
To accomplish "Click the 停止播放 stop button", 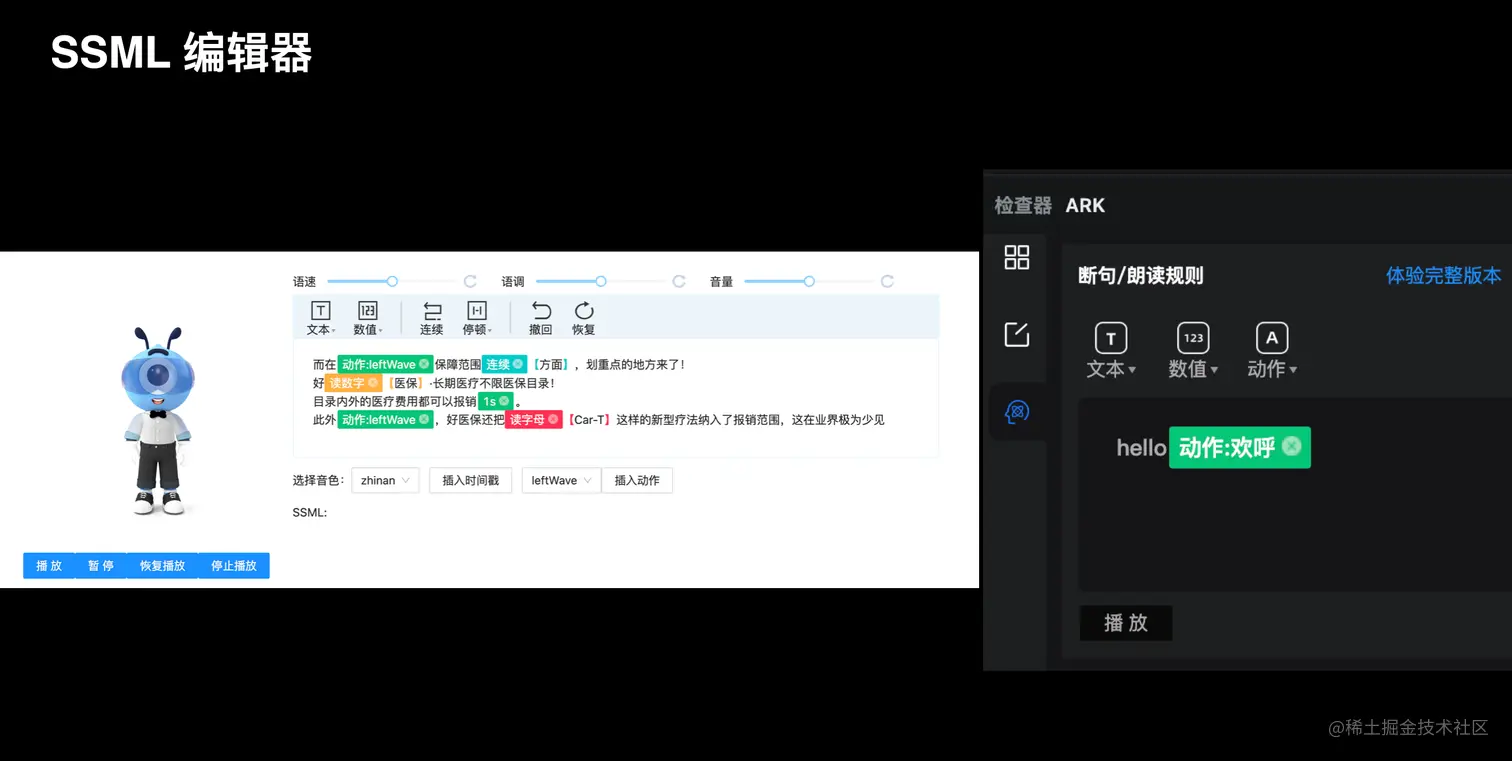I will 234,566.
